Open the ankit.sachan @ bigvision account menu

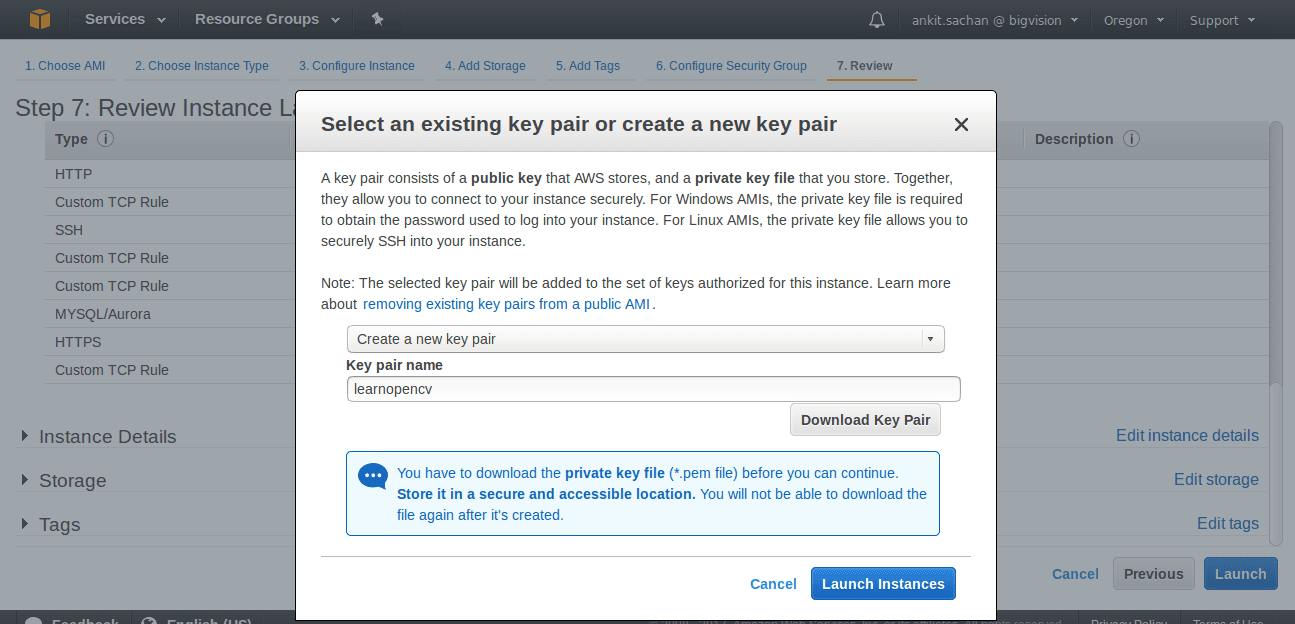pyautogui.click(x=994, y=20)
